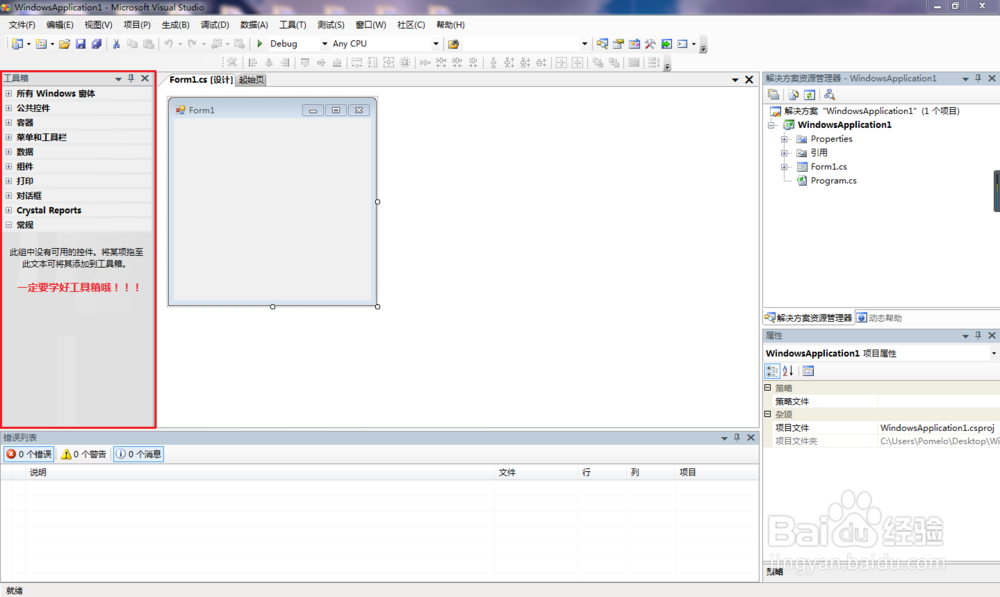Open the Toolbox wrench icon in toolbar
The height and width of the screenshot is (597, 1000).
[650, 44]
